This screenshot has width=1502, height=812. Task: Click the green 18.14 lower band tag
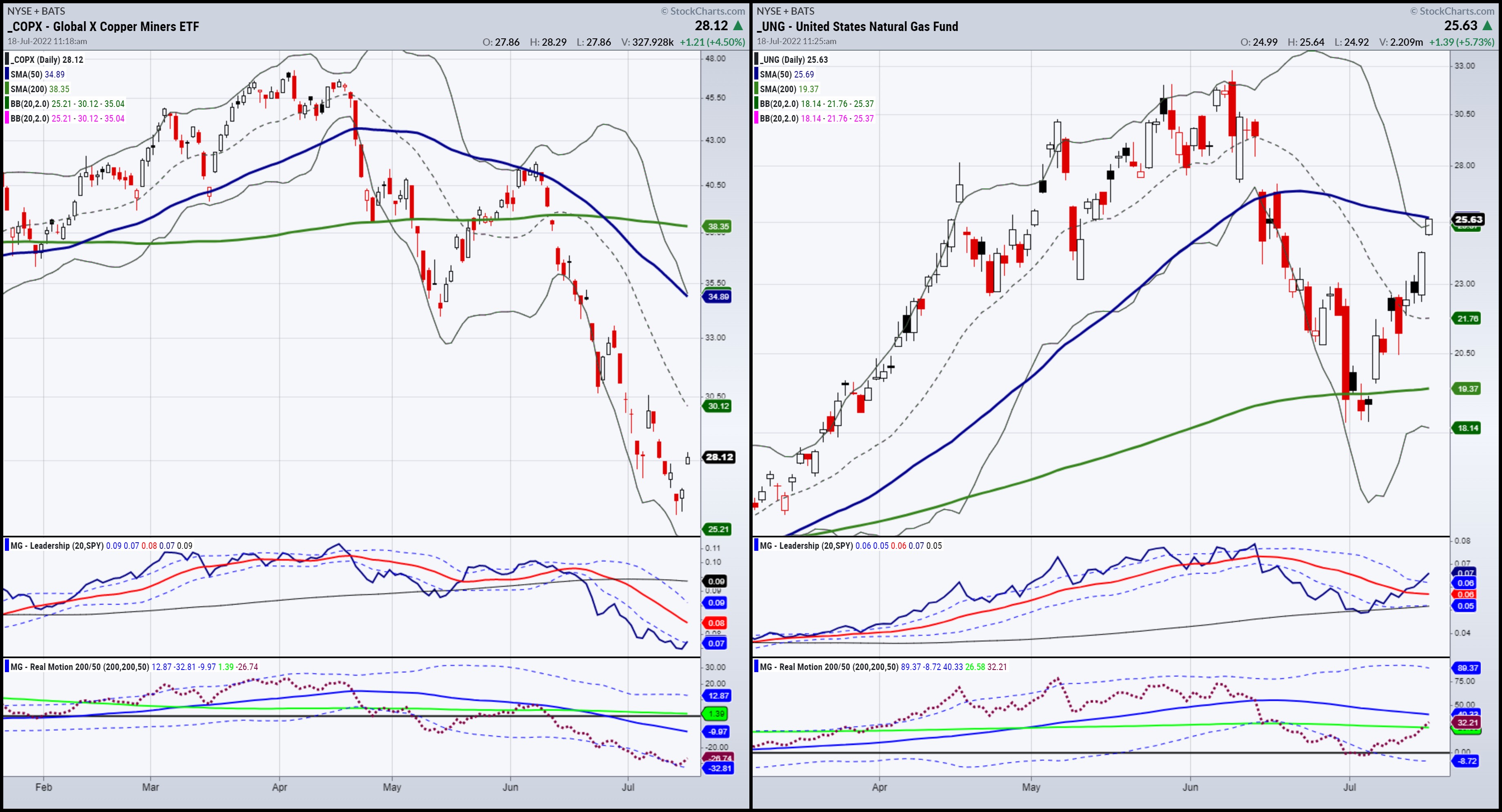(1468, 428)
